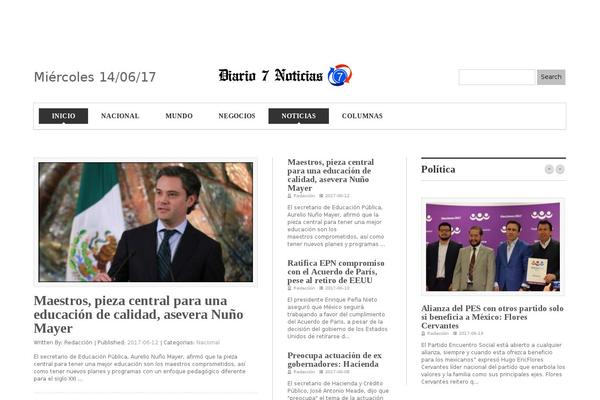
Task: Click author icon under 'Ratifica EPN compromiso' article
Action: click(289, 288)
